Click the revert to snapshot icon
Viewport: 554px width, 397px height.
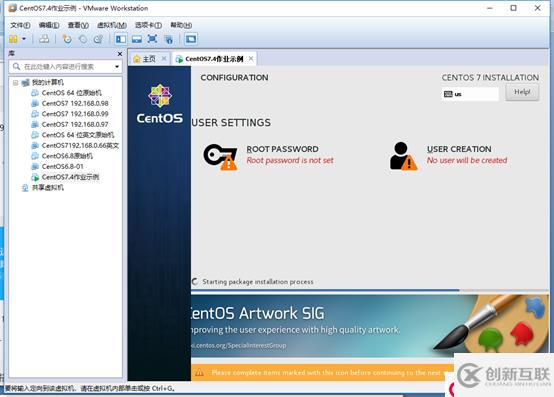(83, 39)
